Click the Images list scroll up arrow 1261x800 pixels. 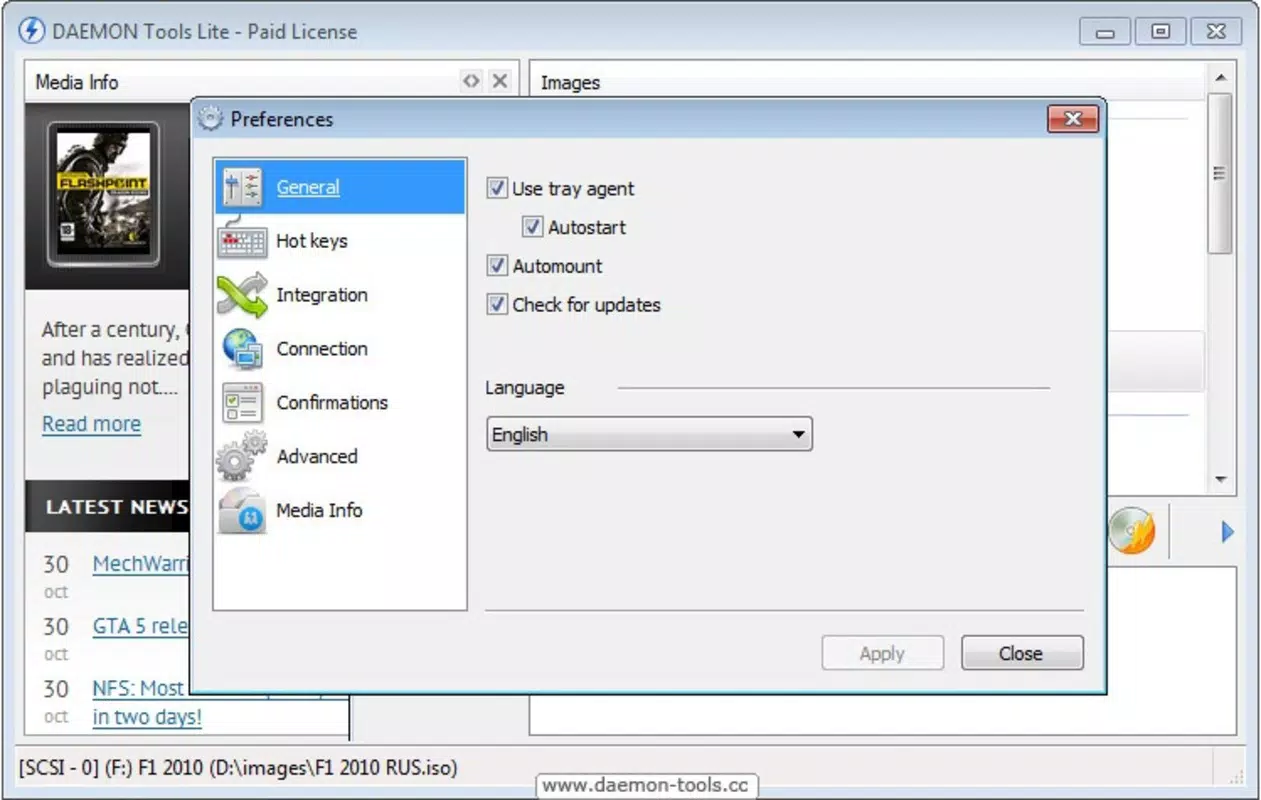(1220, 78)
